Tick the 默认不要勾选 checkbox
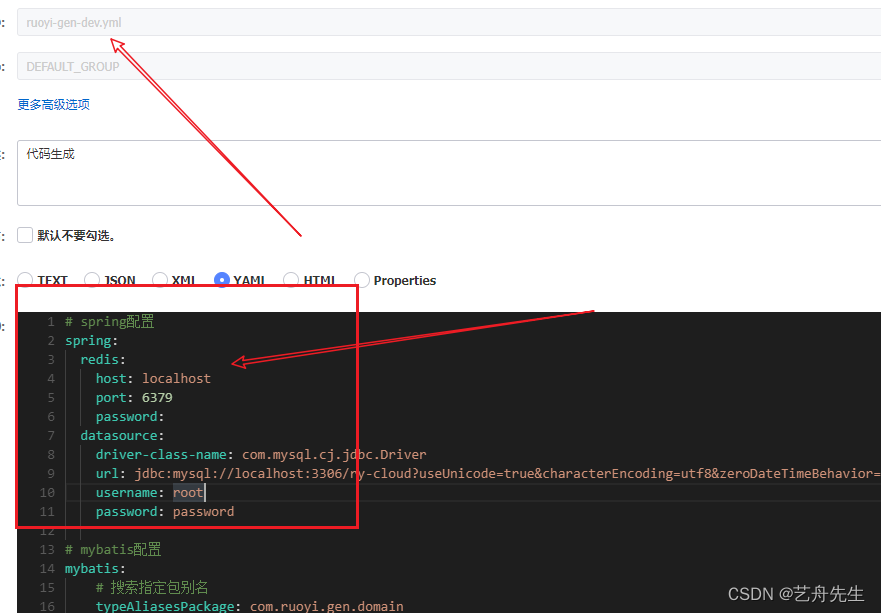Screen dimensions: 881x613 (25, 236)
